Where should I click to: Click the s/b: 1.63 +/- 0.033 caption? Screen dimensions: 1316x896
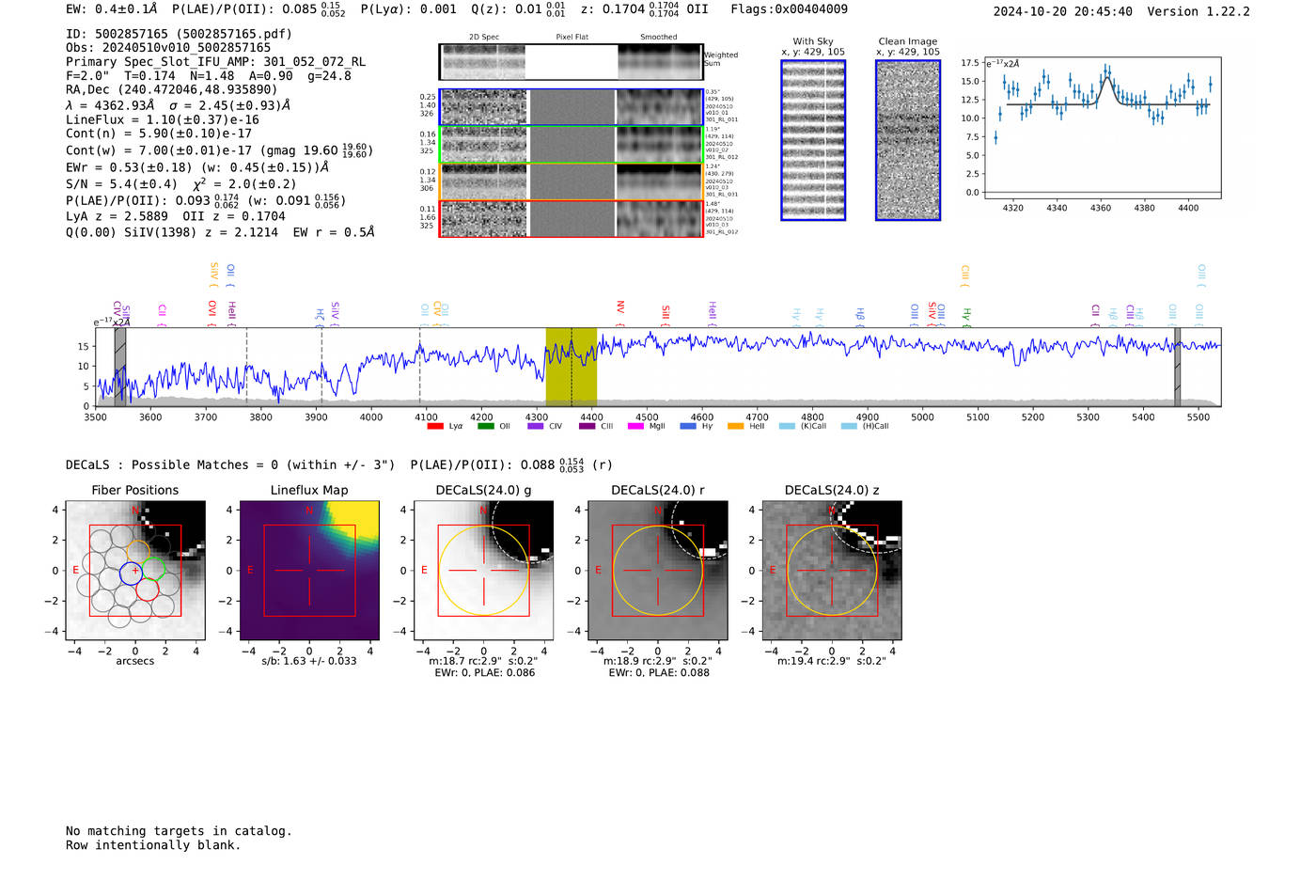(x=309, y=661)
